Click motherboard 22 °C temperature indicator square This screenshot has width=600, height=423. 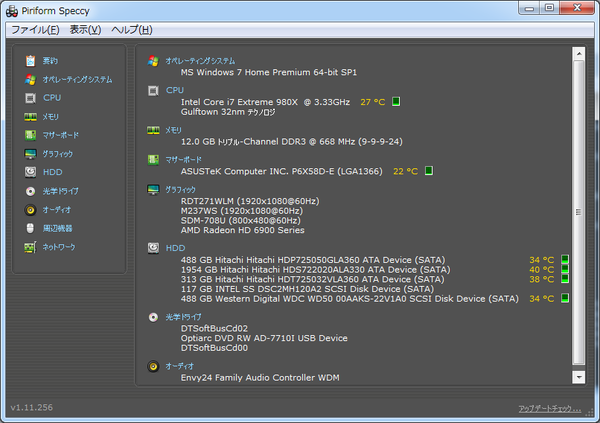(429, 170)
